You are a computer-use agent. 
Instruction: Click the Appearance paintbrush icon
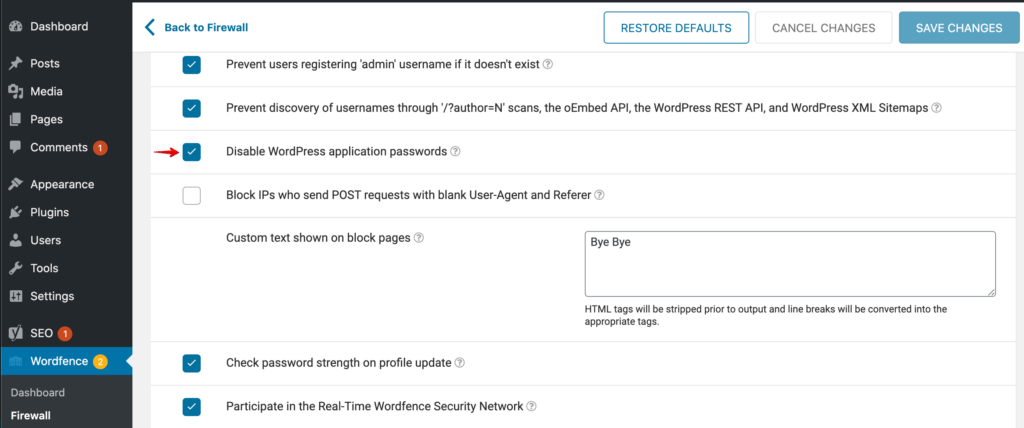tap(16, 184)
